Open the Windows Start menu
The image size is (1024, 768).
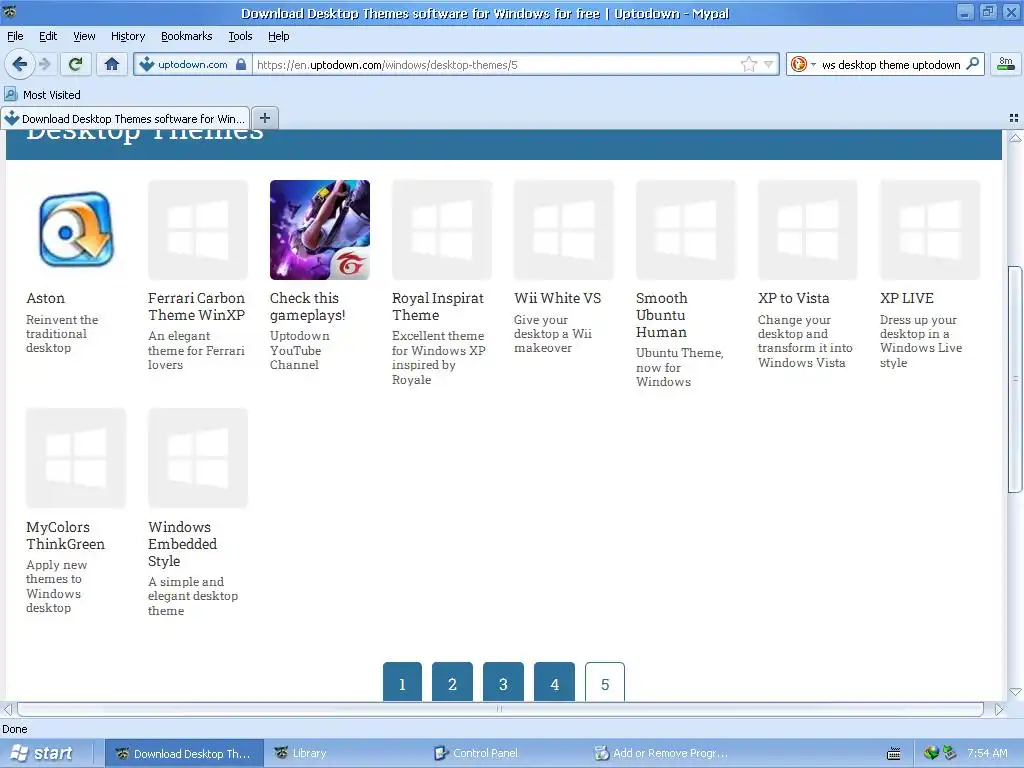coord(42,754)
